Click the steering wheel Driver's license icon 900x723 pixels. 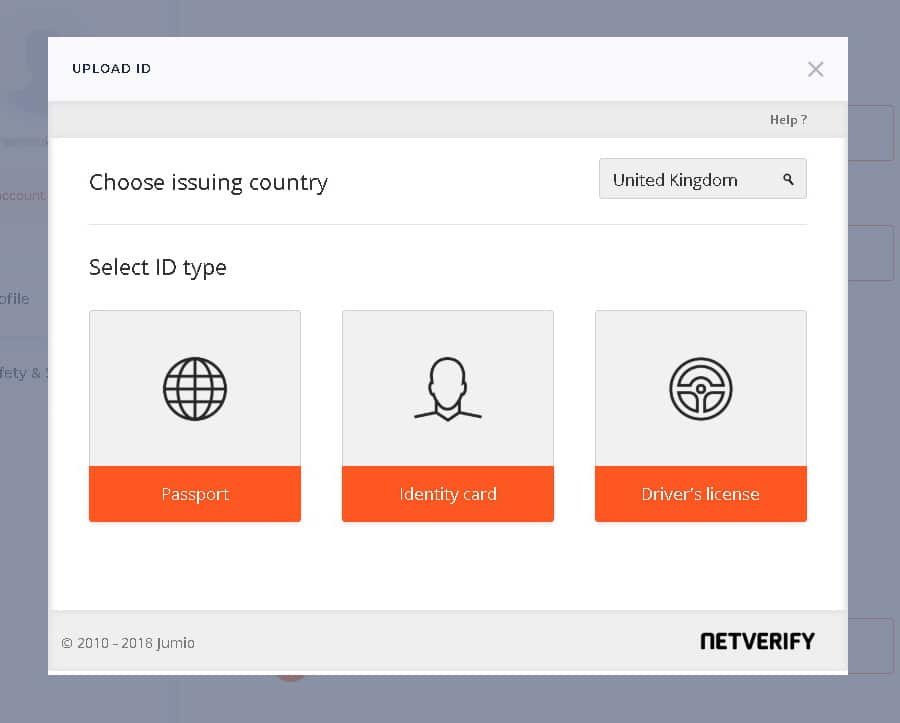(700, 388)
